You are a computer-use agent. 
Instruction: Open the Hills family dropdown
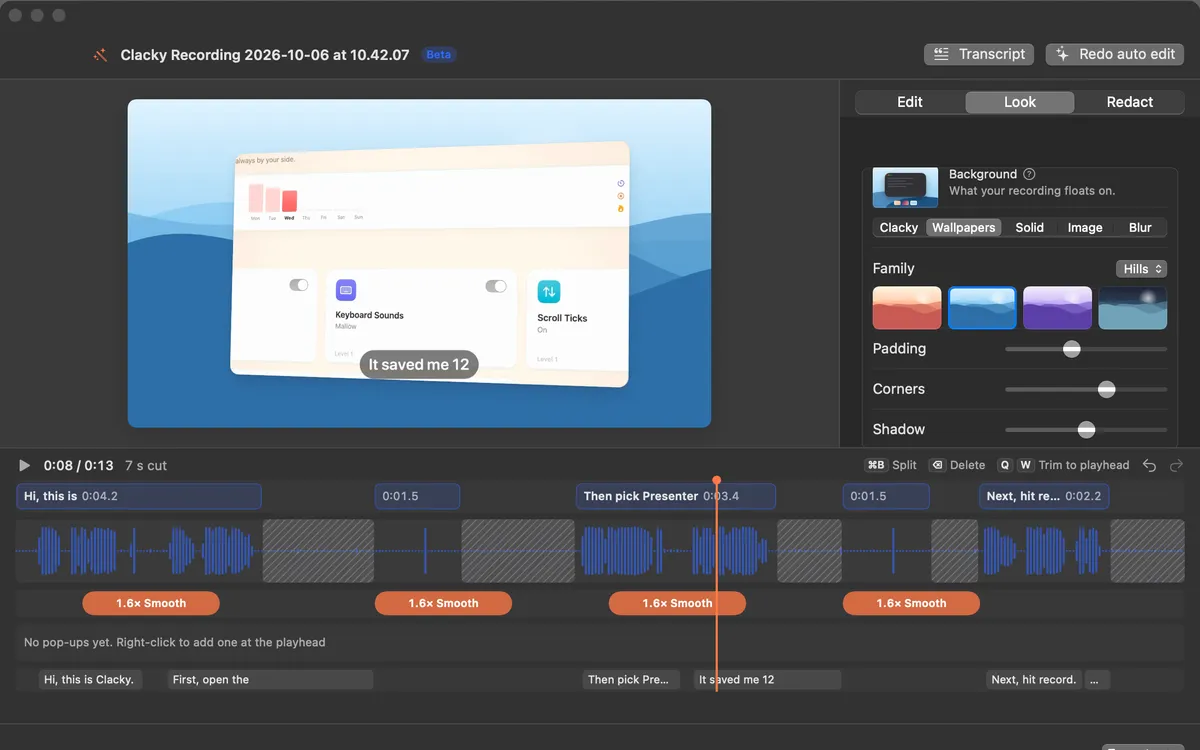[x=1142, y=269]
